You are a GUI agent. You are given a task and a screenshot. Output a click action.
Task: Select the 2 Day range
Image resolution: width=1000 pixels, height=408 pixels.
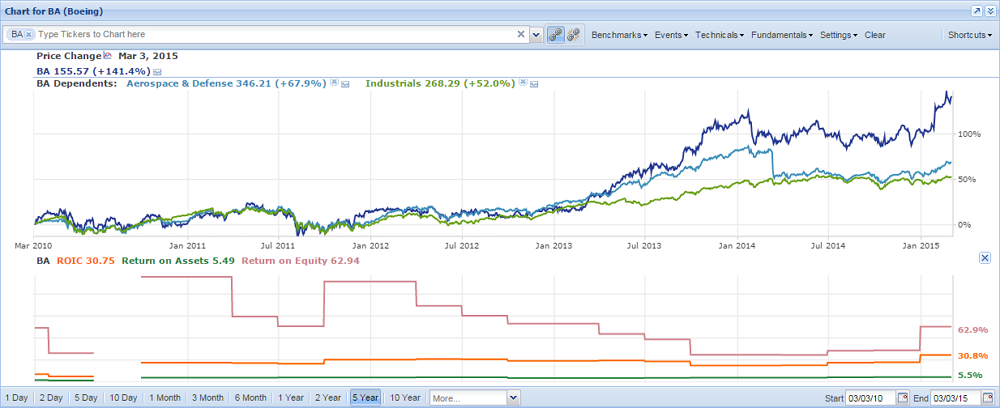[51, 398]
